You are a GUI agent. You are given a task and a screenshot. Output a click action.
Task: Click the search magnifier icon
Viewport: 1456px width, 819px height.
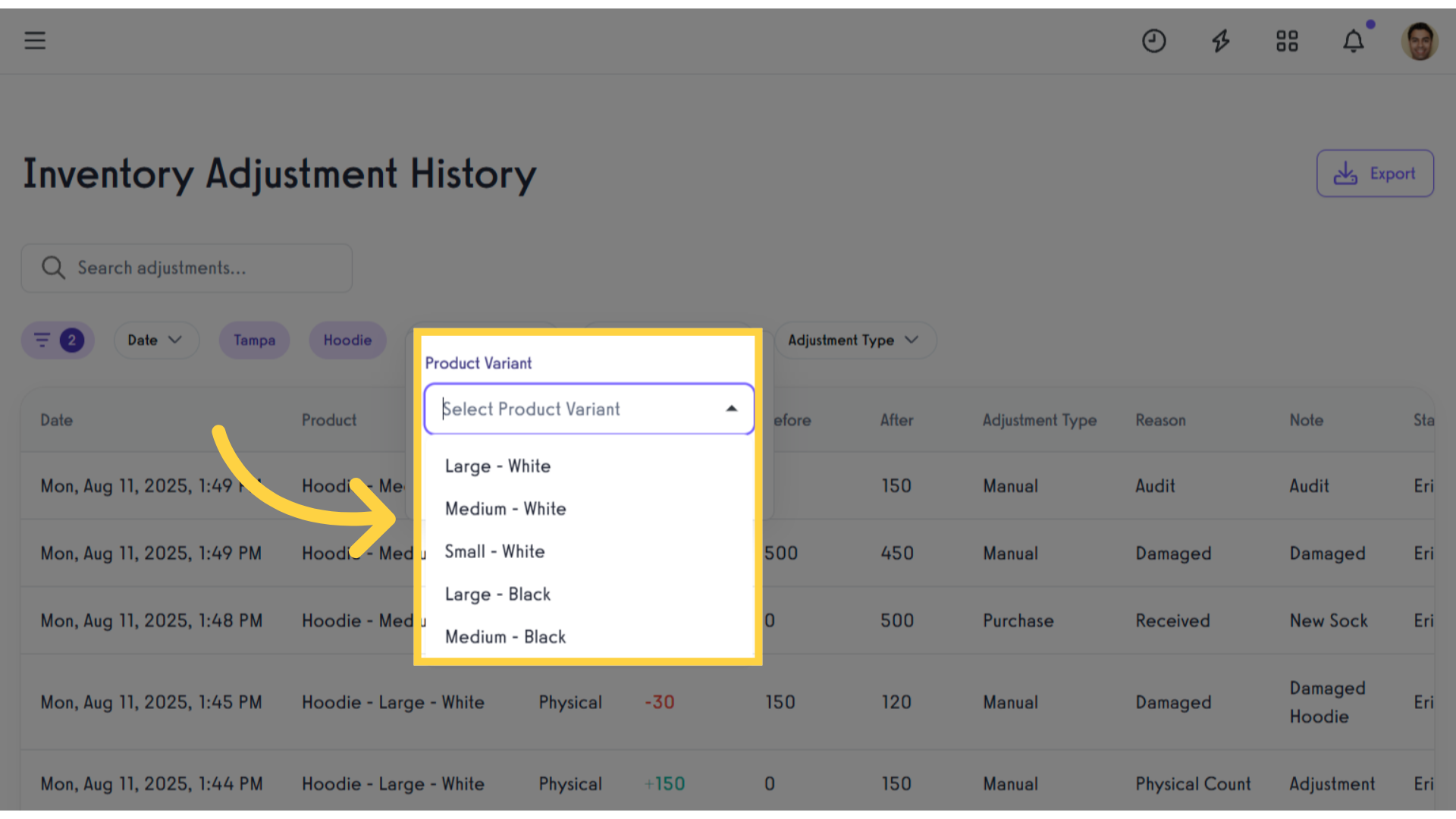pyautogui.click(x=53, y=268)
